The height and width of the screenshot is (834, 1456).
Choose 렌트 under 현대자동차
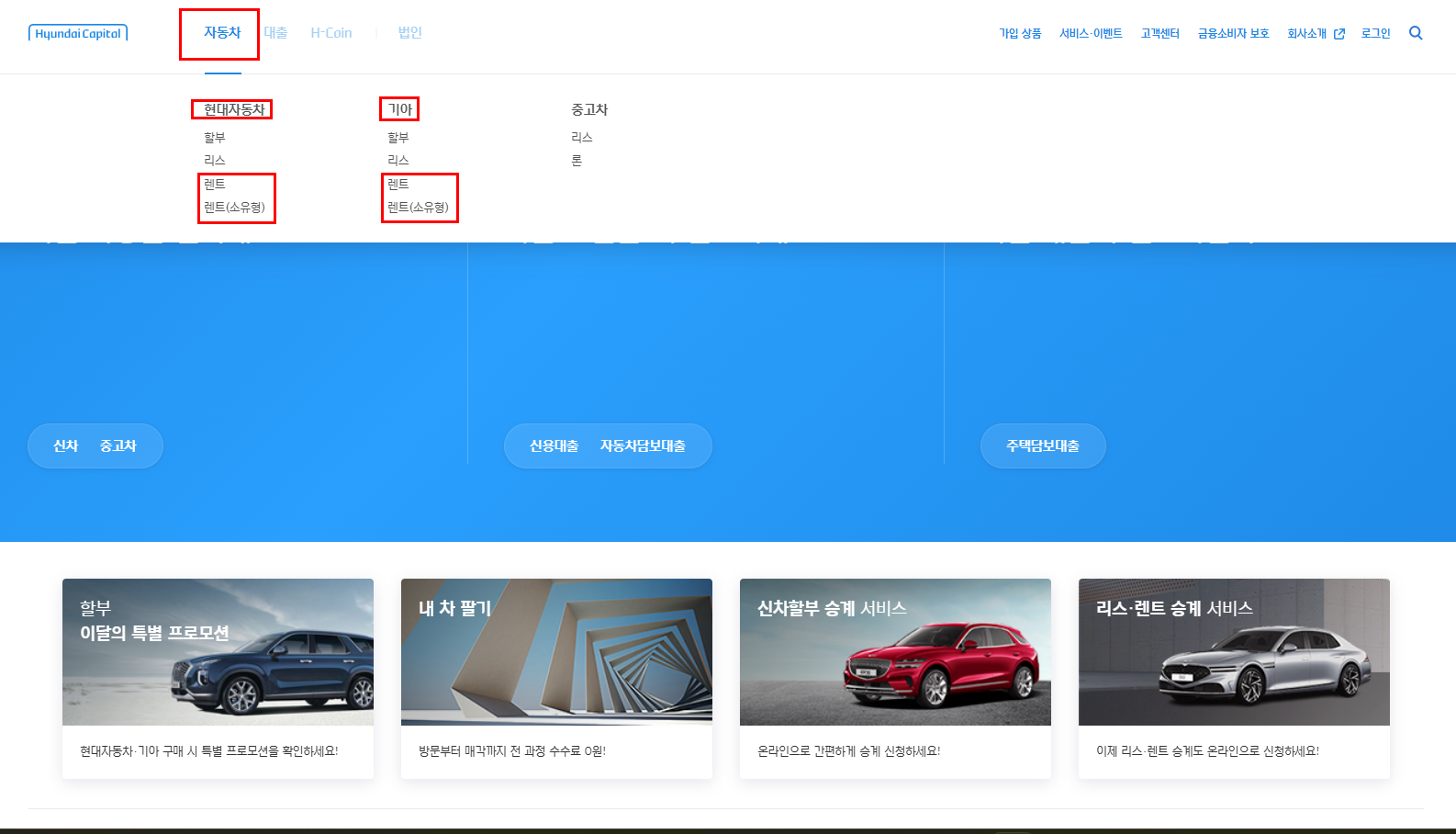point(215,185)
